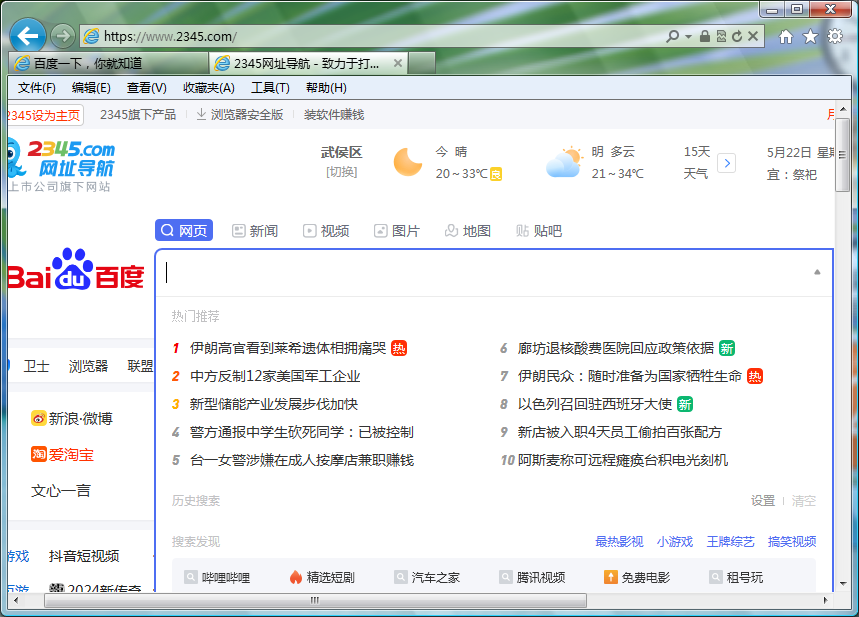
Task: Click the cloudy sun icon for tomorrow
Action: click(564, 162)
